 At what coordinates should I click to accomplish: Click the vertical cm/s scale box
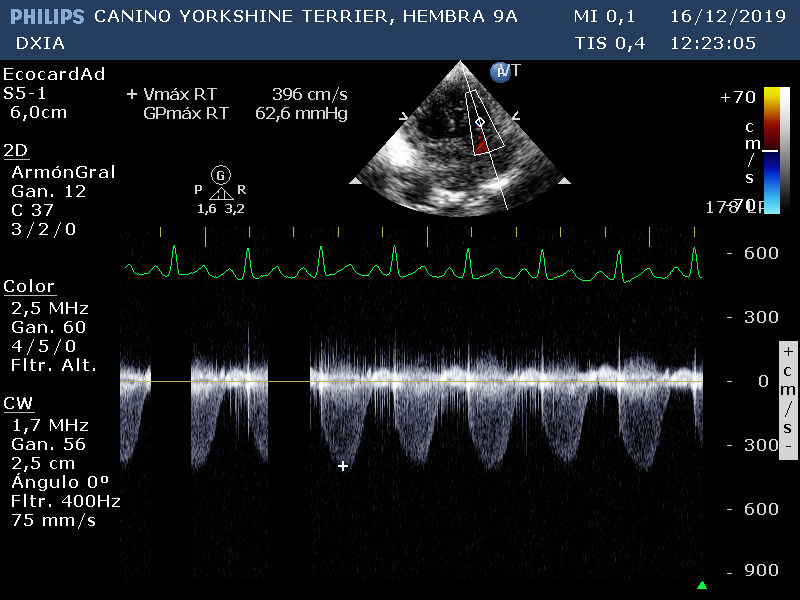pyautogui.click(x=788, y=397)
